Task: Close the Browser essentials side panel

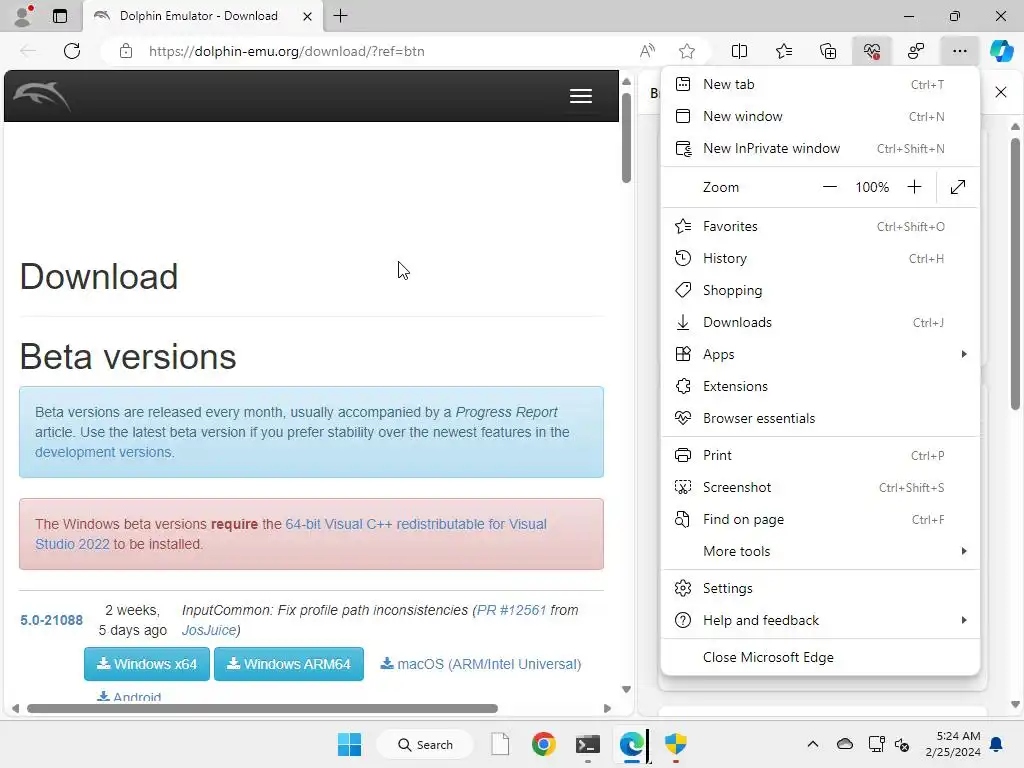Action: (x=1000, y=92)
